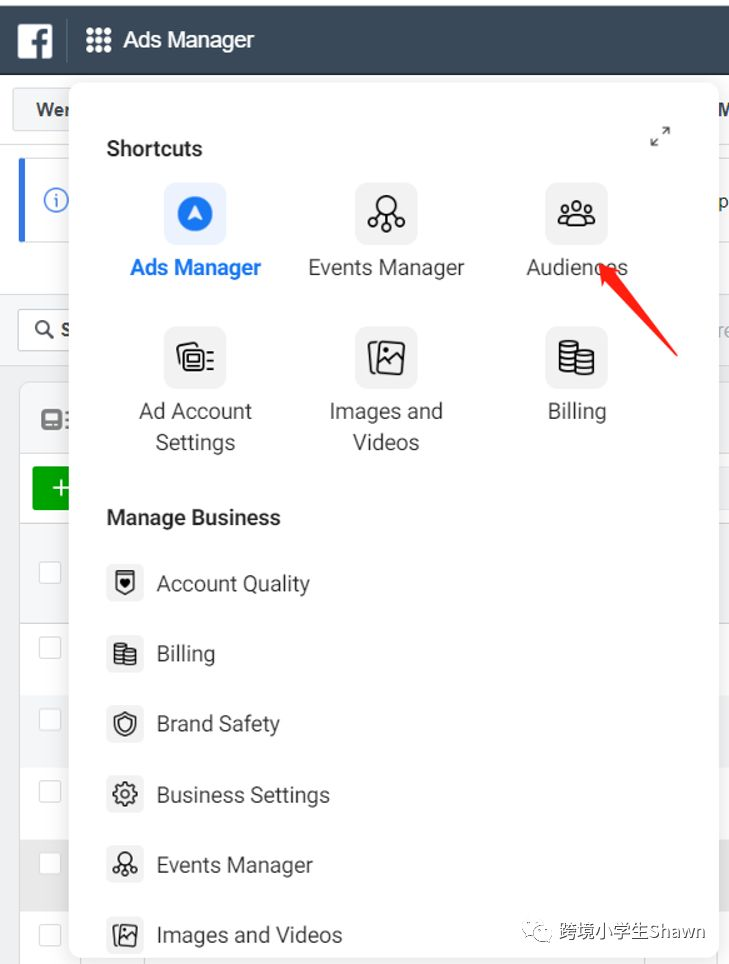
Task: Click the Facebook logo icon
Action: click(x=35, y=41)
